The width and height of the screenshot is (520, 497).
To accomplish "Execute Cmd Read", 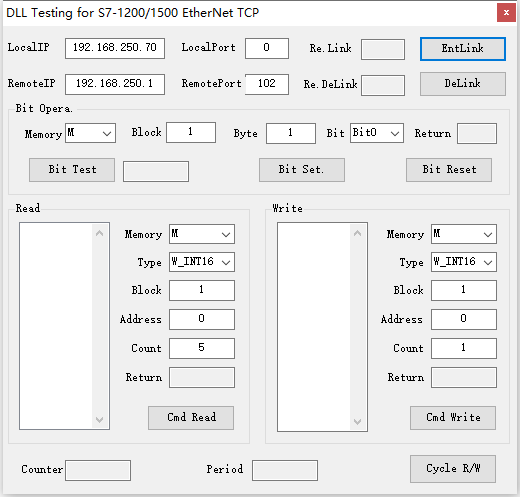I will tap(191, 418).
